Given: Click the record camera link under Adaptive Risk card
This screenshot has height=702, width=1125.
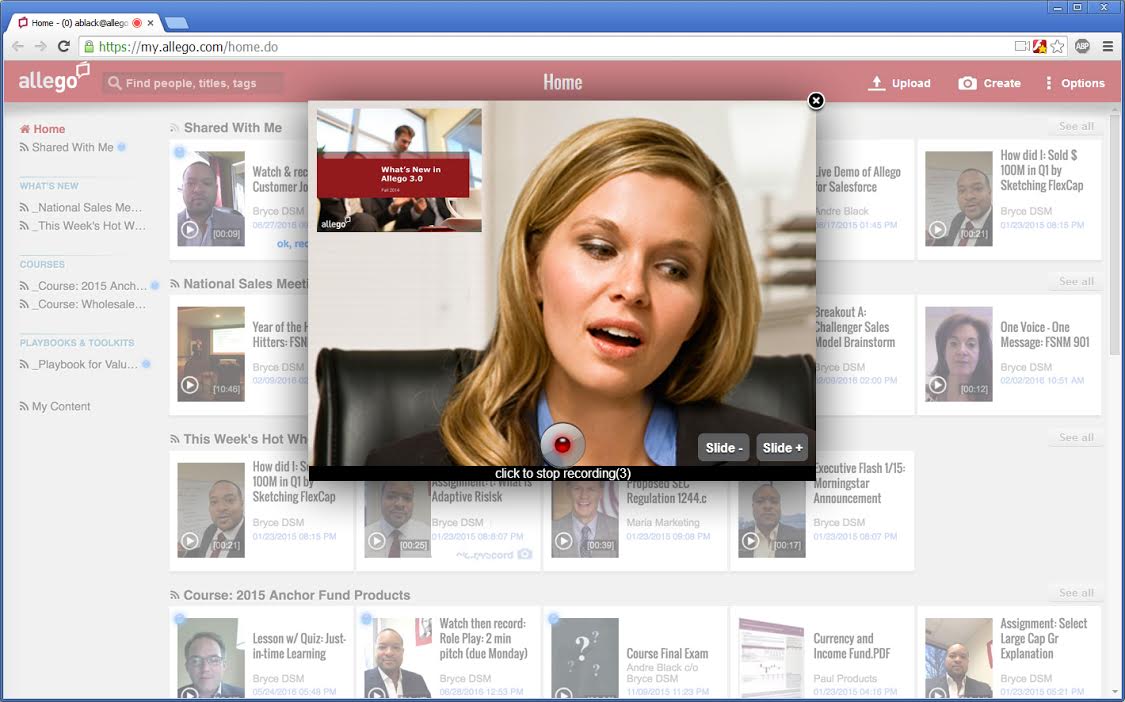Looking at the screenshot, I should tap(494, 555).
